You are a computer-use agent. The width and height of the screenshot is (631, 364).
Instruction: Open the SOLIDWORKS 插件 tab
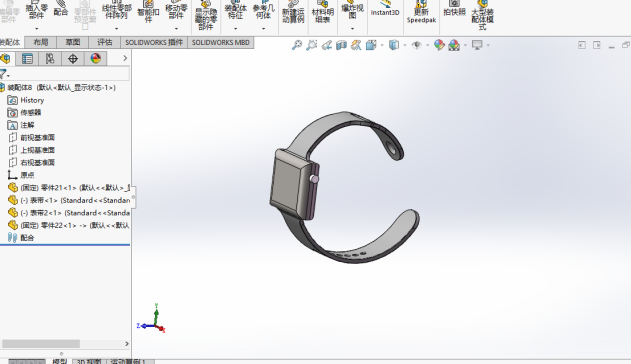[154, 42]
